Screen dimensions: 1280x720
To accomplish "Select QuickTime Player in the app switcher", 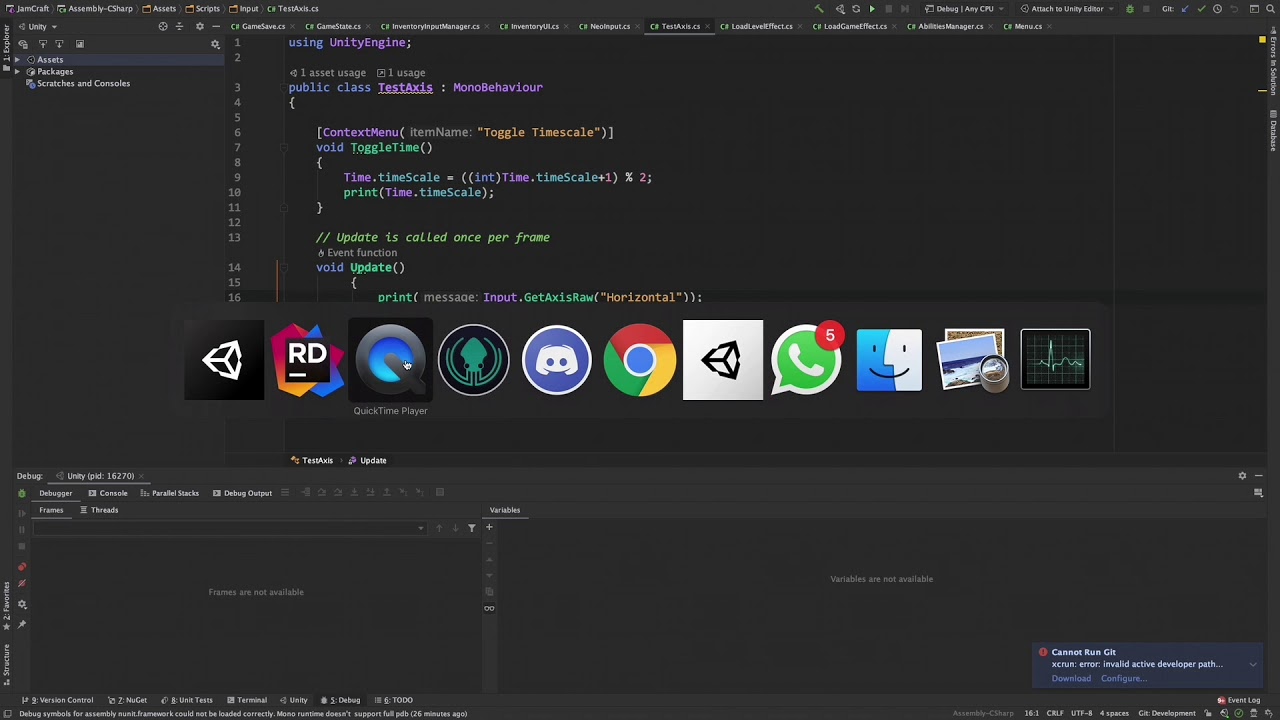I will point(390,360).
